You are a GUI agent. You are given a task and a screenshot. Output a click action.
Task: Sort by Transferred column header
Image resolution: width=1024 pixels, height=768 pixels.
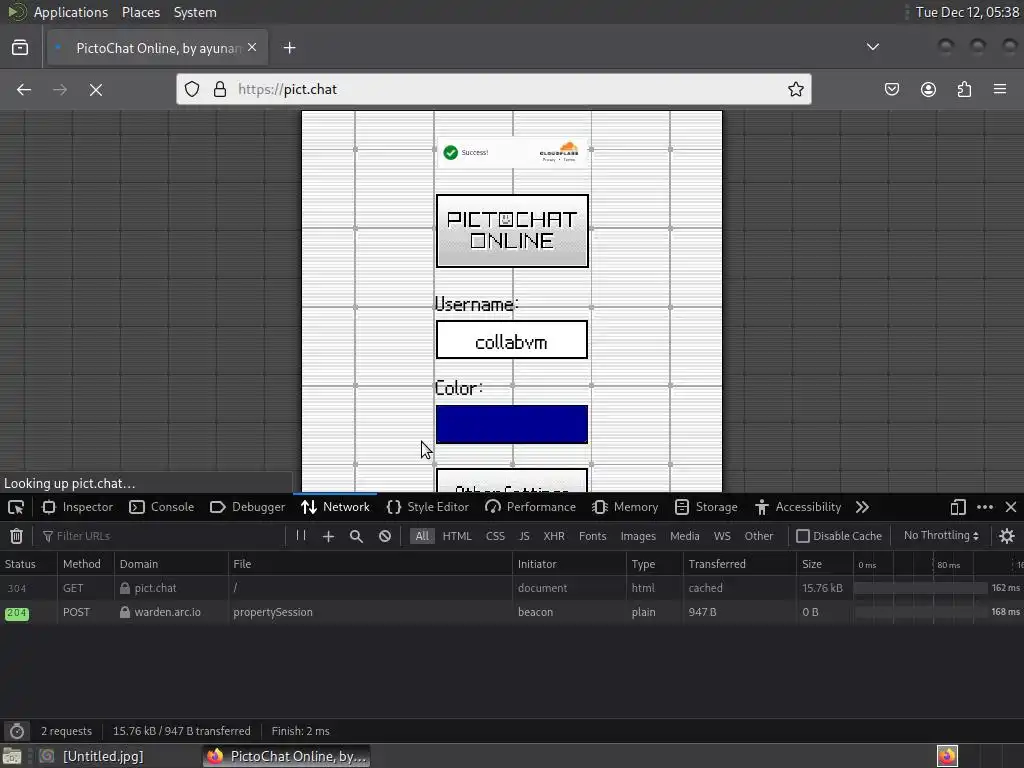click(x=739, y=564)
